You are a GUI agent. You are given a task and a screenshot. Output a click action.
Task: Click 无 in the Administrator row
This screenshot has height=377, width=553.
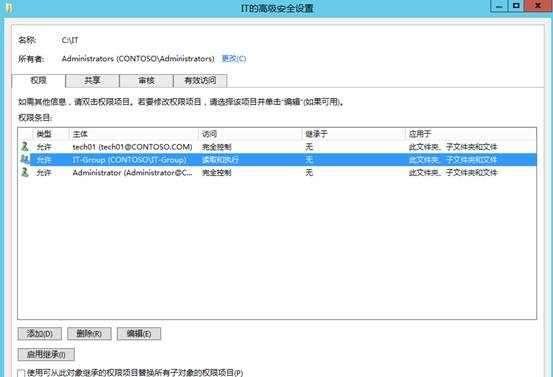coord(309,173)
